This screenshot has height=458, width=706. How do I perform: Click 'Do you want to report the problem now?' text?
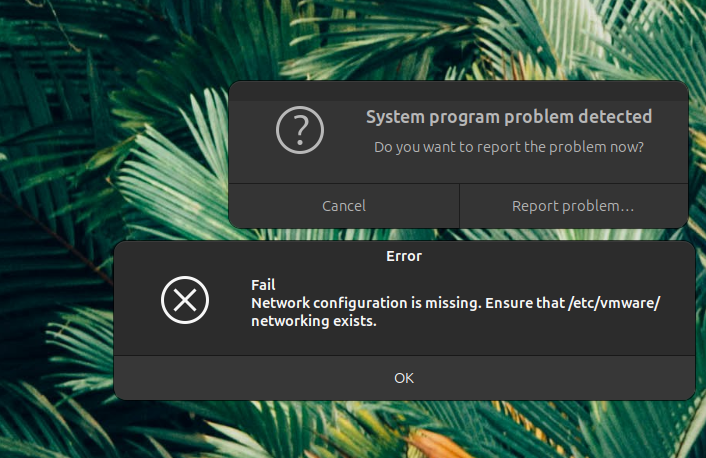(508, 147)
